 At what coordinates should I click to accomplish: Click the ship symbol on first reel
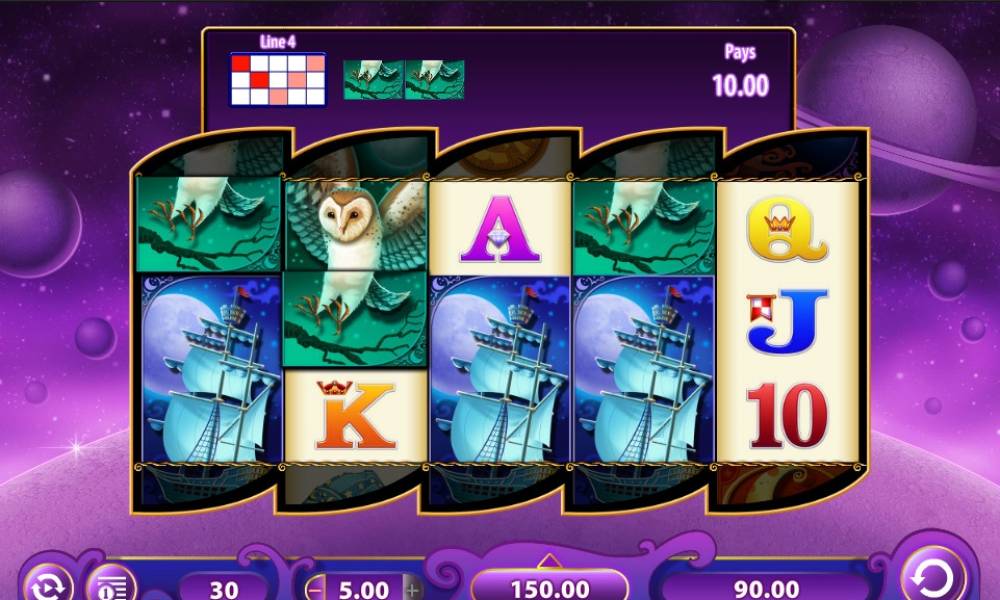pyautogui.click(x=211, y=369)
